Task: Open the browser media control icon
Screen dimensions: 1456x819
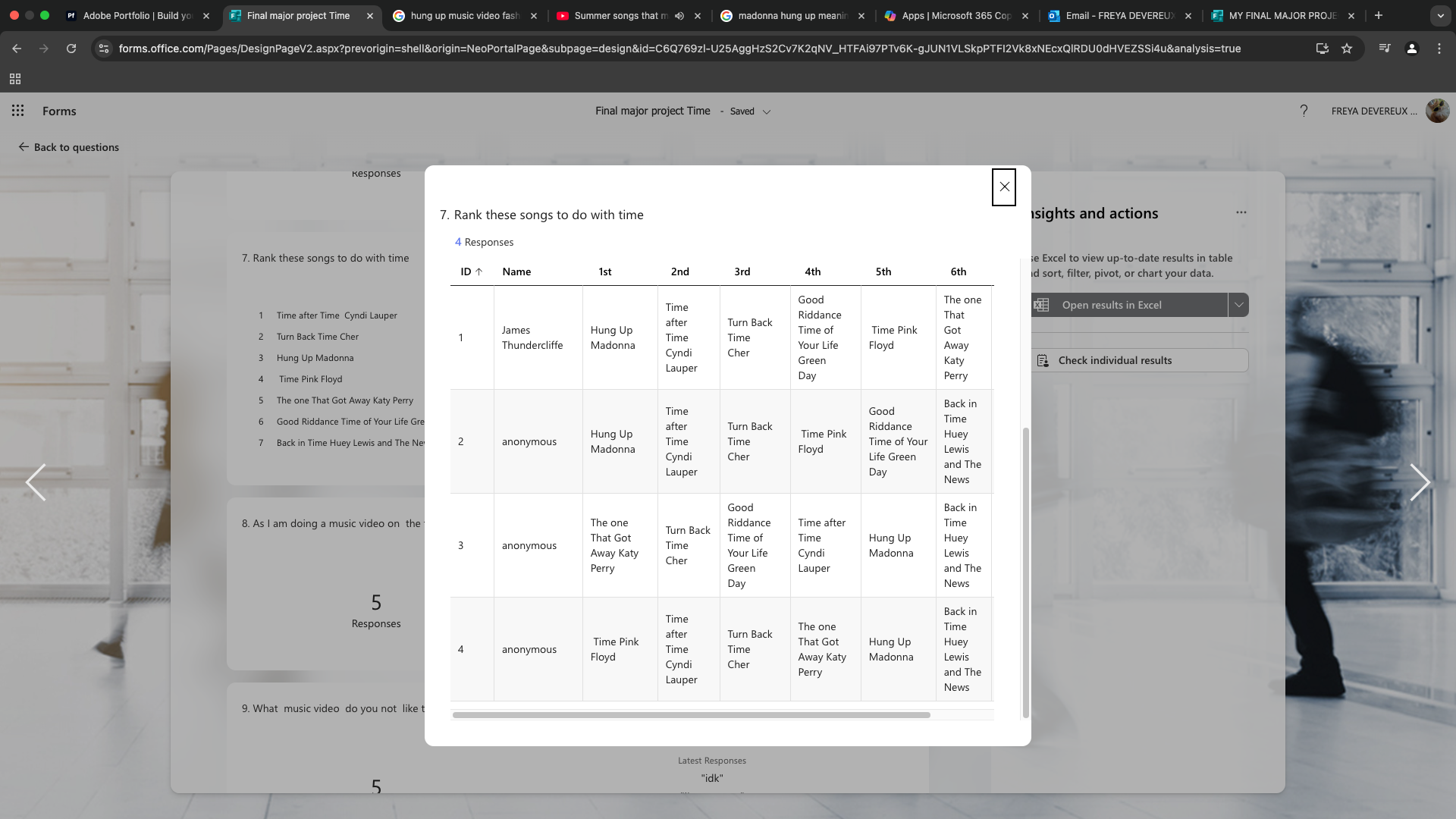Action: tap(1385, 49)
